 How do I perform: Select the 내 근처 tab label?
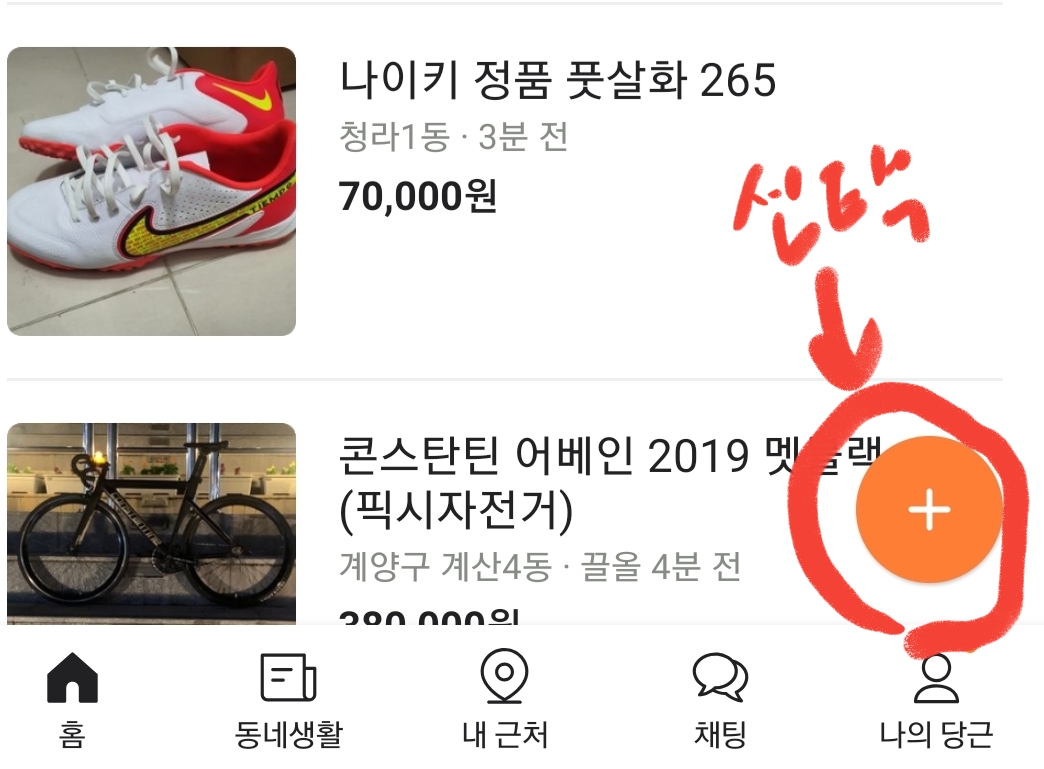[505, 734]
